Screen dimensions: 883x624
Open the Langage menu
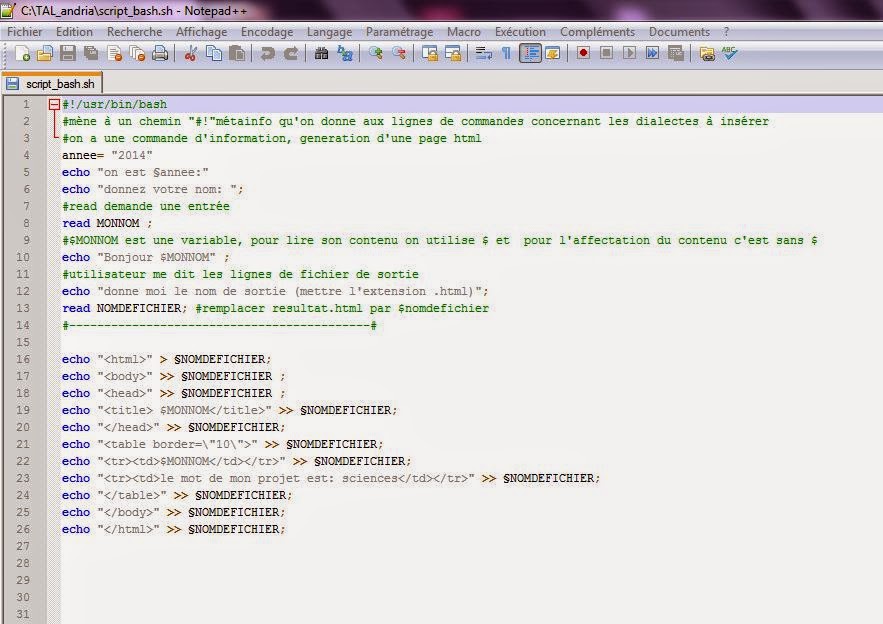click(x=329, y=32)
